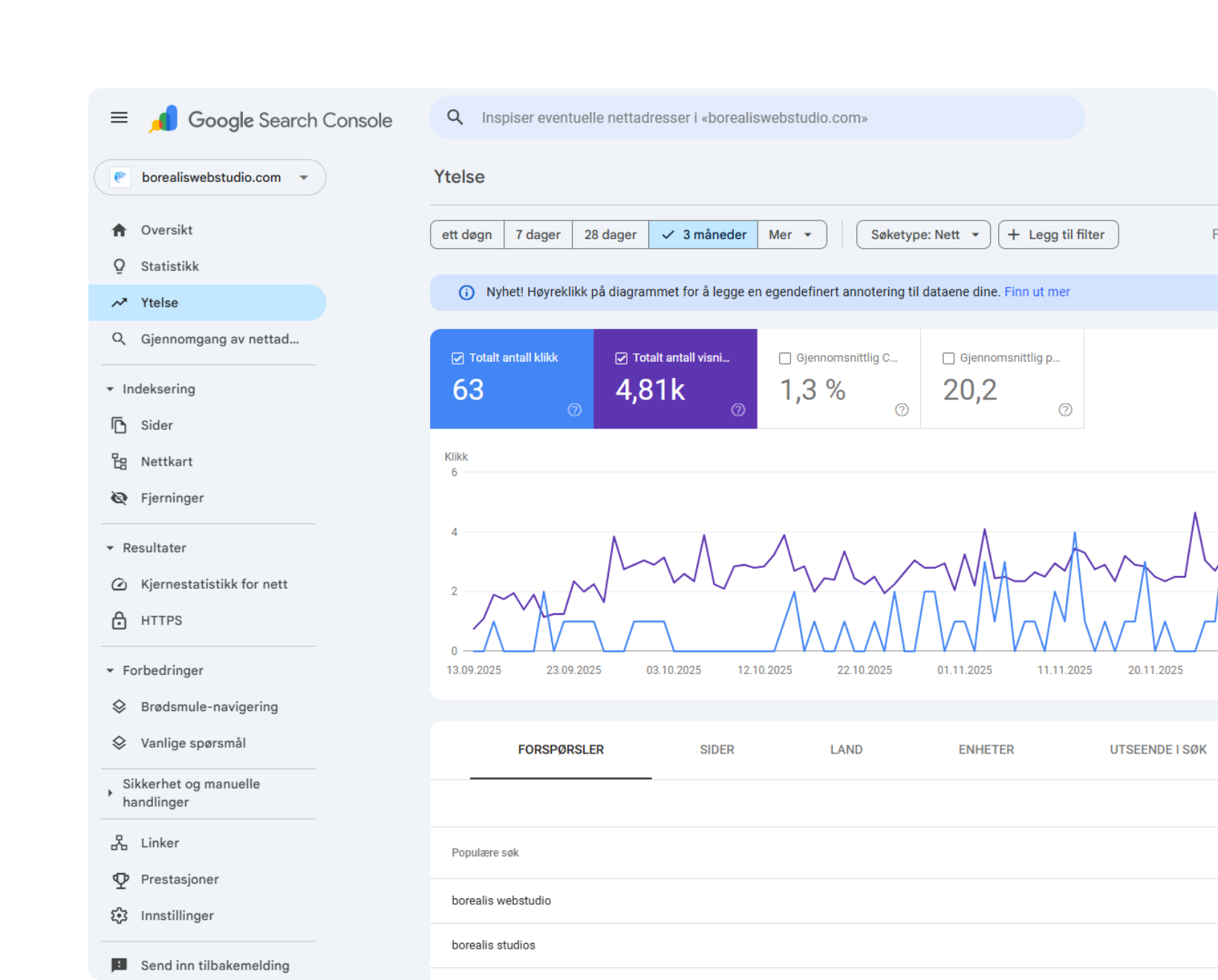1218x980 pixels.
Task: Open the Innstillinger menu entry
Action: (x=207, y=916)
